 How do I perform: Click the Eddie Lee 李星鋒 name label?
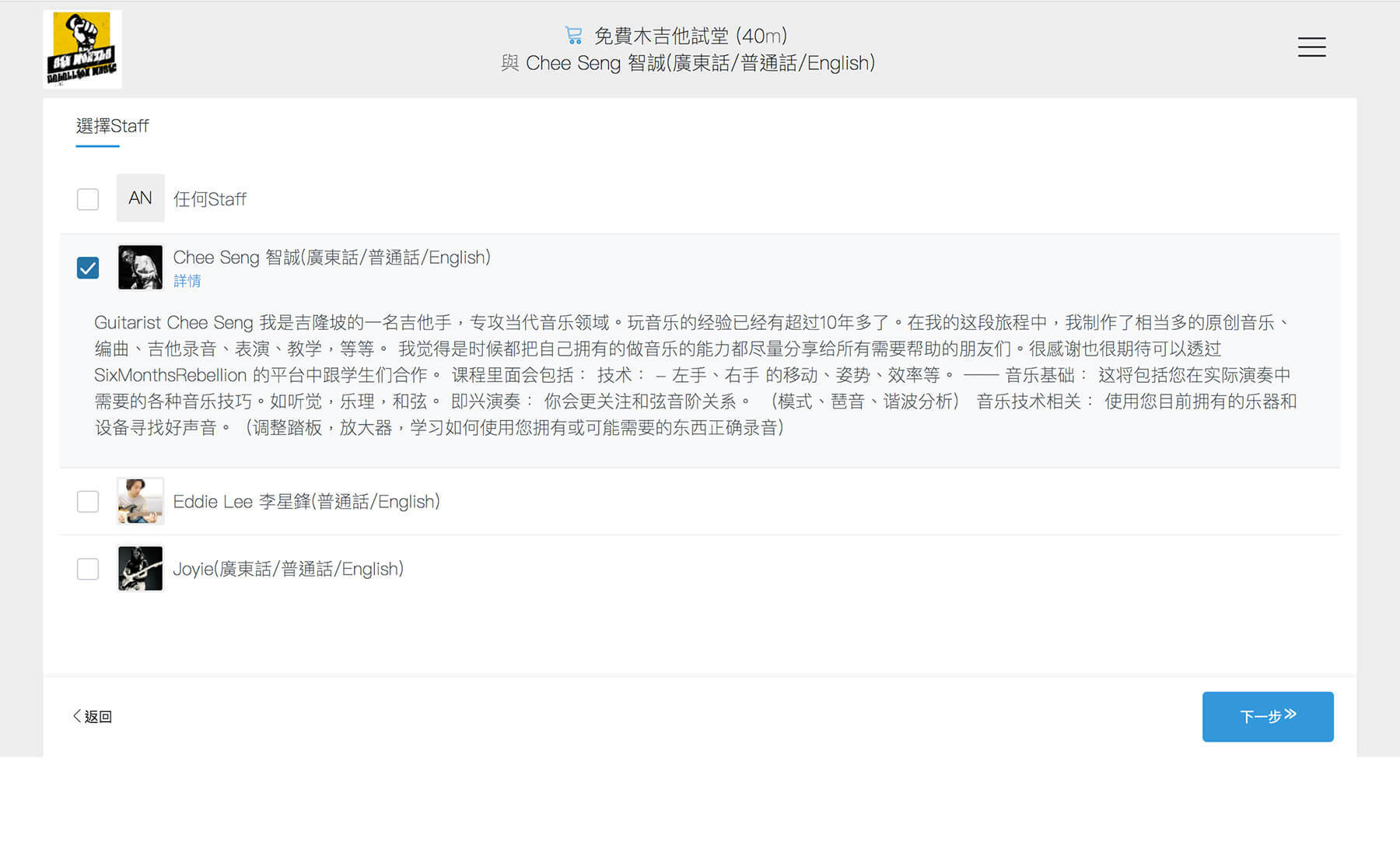tap(306, 502)
